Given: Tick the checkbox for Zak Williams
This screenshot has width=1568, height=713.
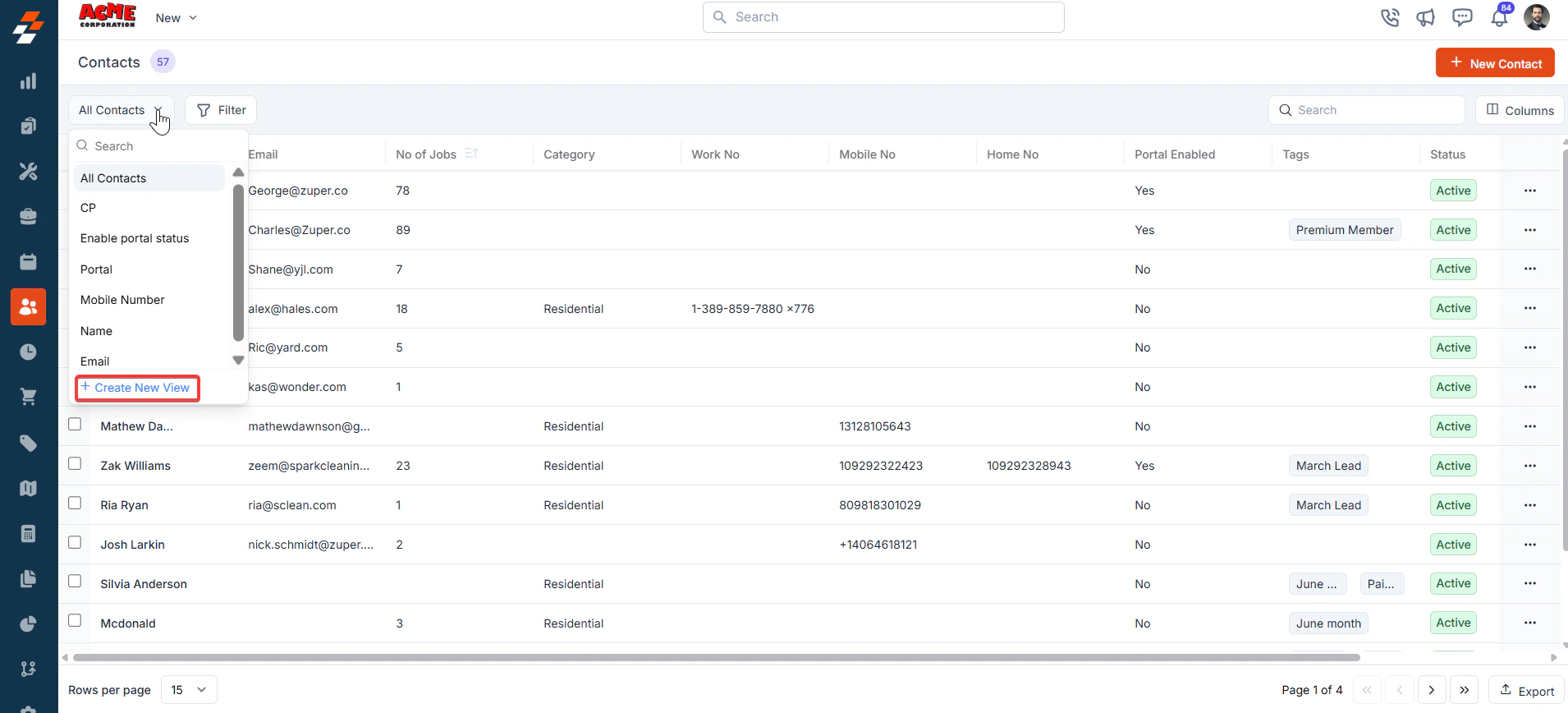Looking at the screenshot, I should point(75,463).
